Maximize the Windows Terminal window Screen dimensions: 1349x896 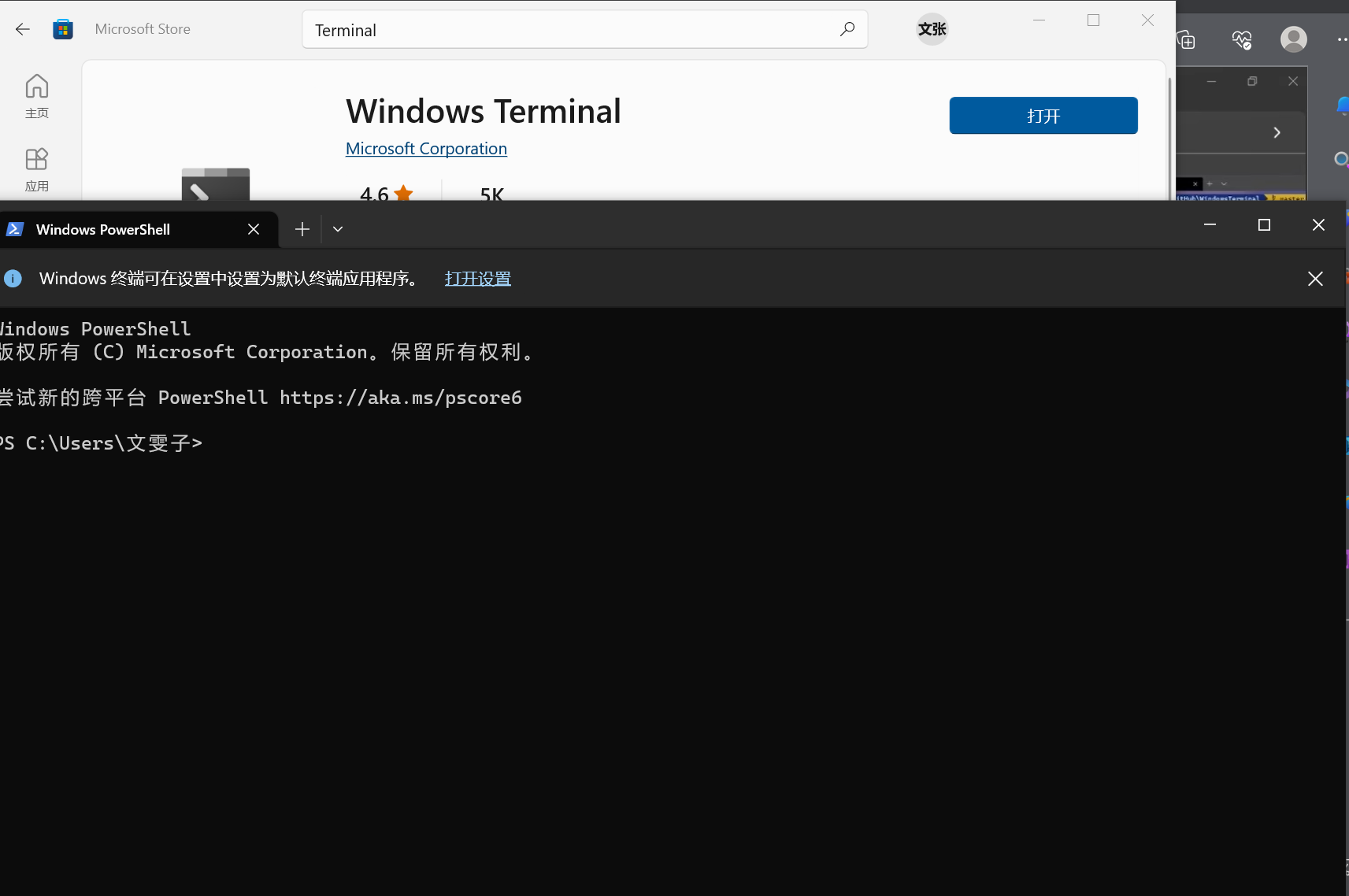[1265, 225]
